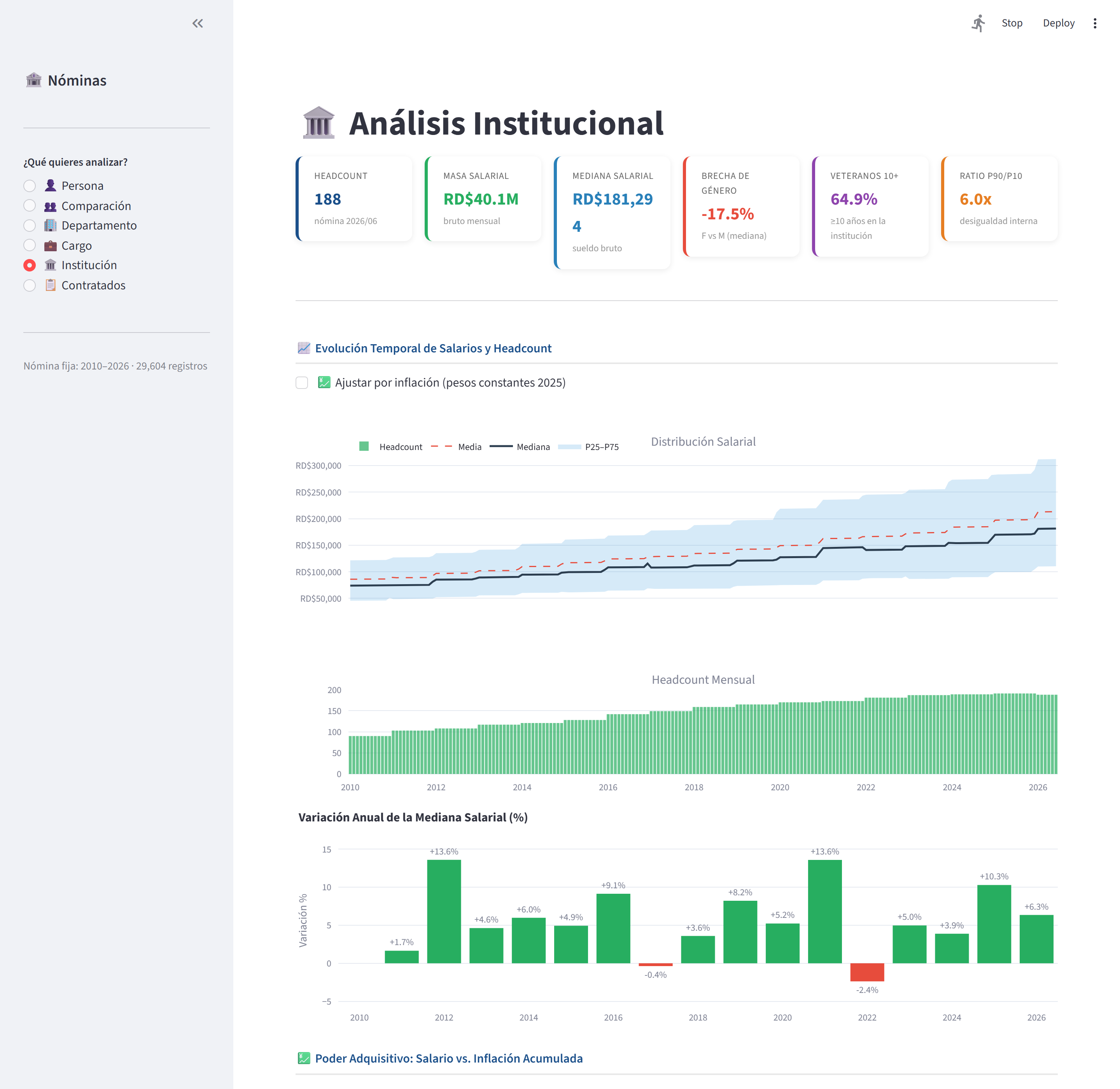This screenshot has height=1089, width=1120.
Task: Toggle Media dashed line in legend
Action: (x=456, y=447)
